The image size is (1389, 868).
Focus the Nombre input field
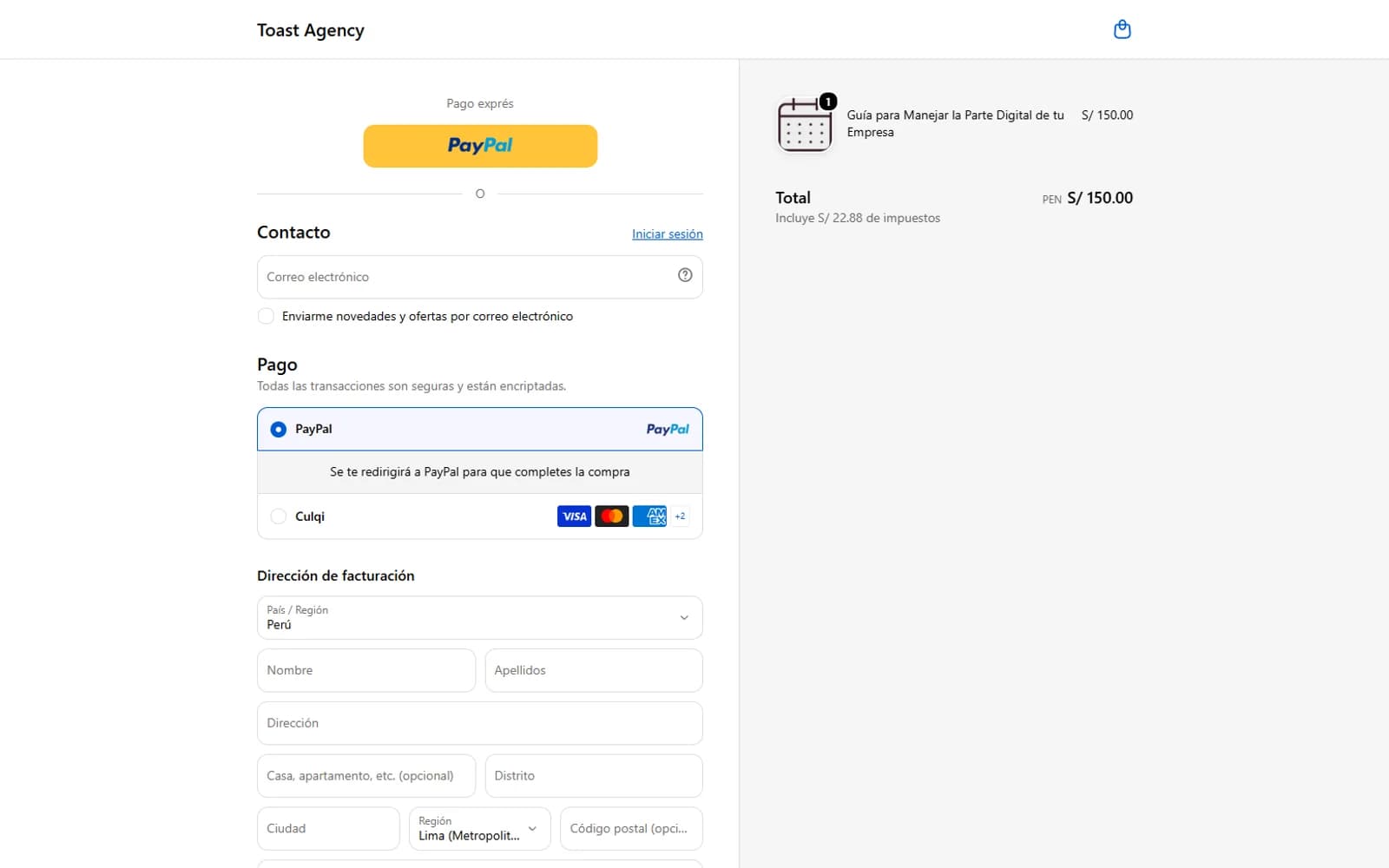pos(366,671)
